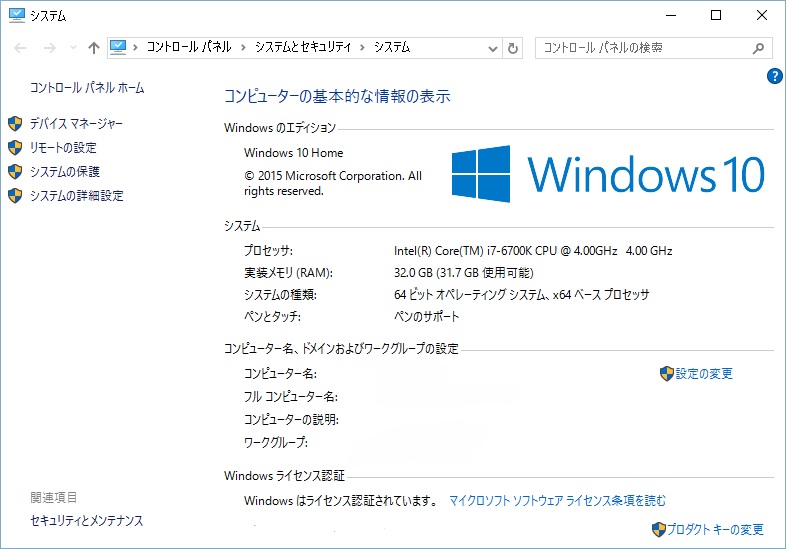Click the i7-6700K processor value text
Screen dimensions: 786x549
point(533,251)
